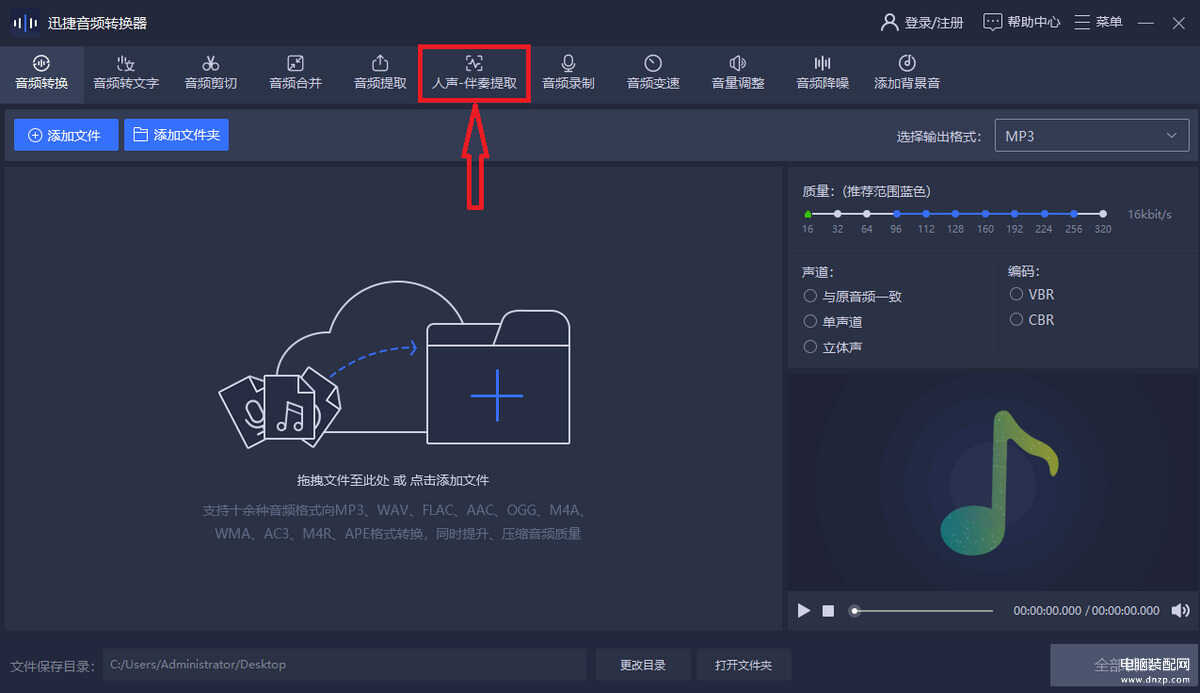1200x693 pixels.
Task: Minimize the application window
Action: coord(1146,22)
